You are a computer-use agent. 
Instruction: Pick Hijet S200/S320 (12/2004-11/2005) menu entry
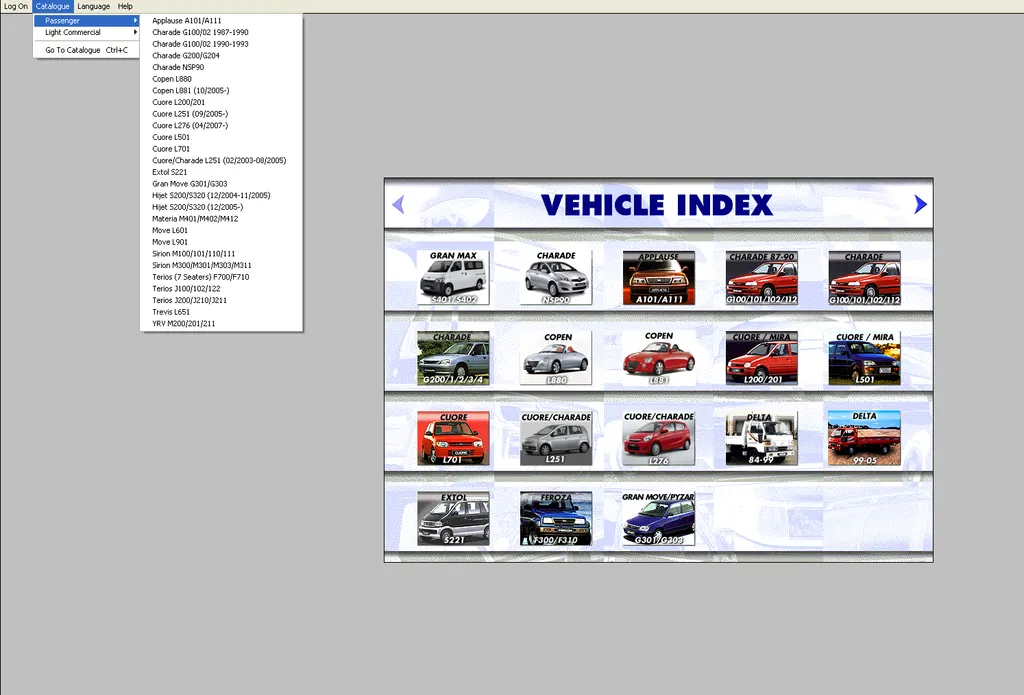tap(221, 196)
